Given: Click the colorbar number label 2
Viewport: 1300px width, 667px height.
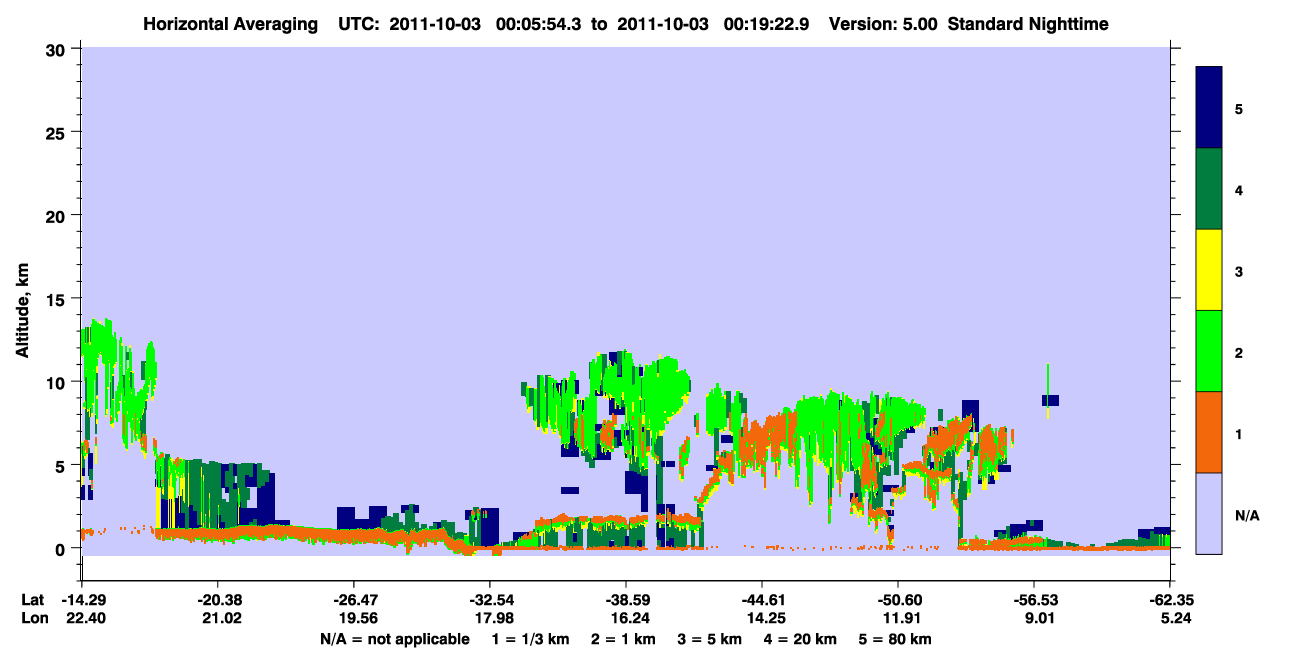Looking at the screenshot, I should (x=1239, y=351).
